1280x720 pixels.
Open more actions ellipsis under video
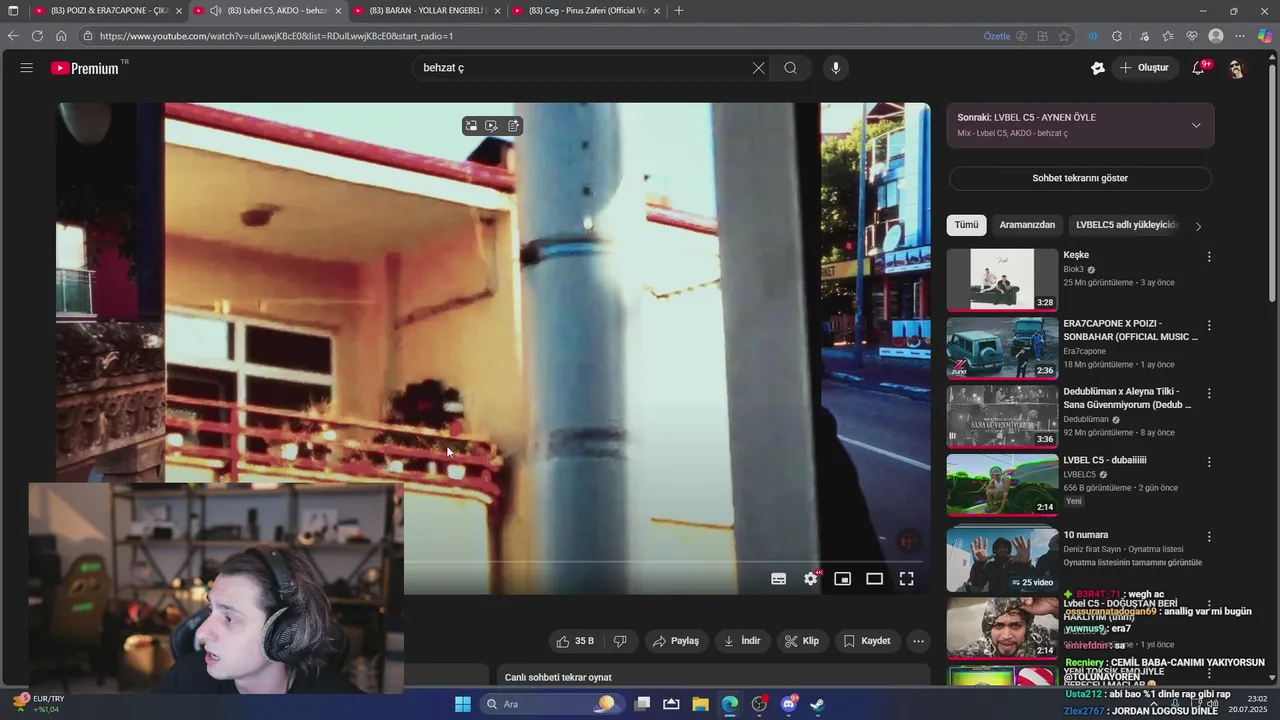(918, 641)
